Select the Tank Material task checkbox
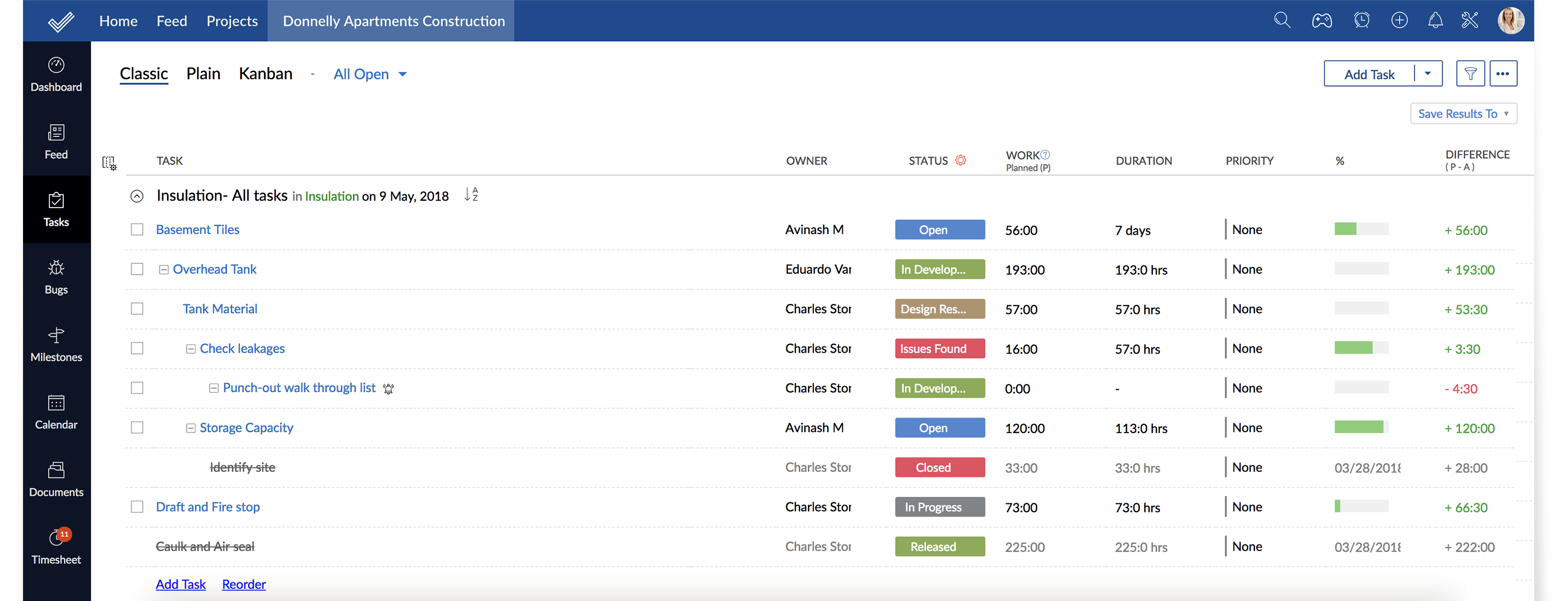The height and width of the screenshot is (601, 1568). tap(137, 309)
